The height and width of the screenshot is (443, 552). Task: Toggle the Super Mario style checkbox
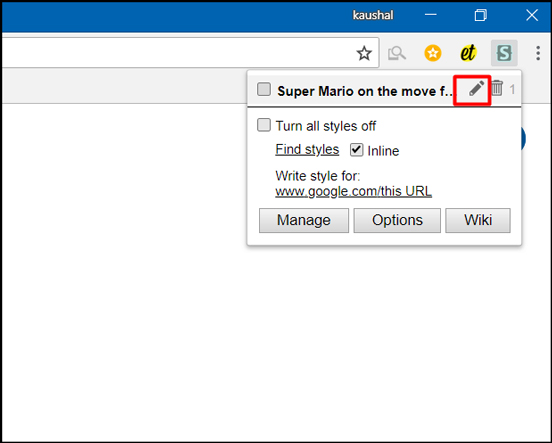point(264,89)
